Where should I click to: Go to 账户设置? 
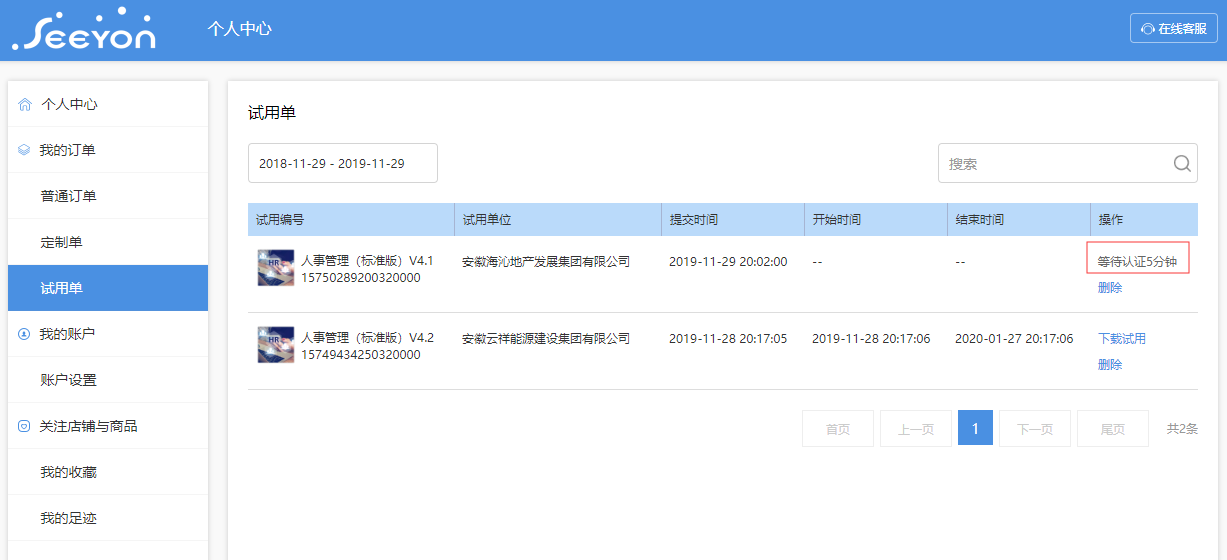(108, 380)
